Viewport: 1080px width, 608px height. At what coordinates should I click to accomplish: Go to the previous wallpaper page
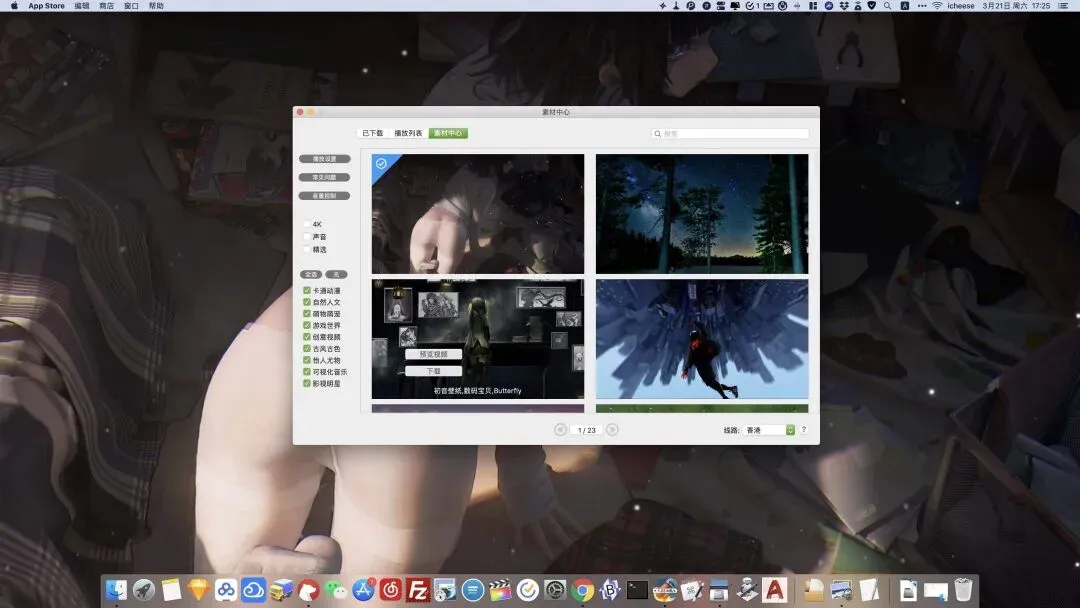pos(560,430)
